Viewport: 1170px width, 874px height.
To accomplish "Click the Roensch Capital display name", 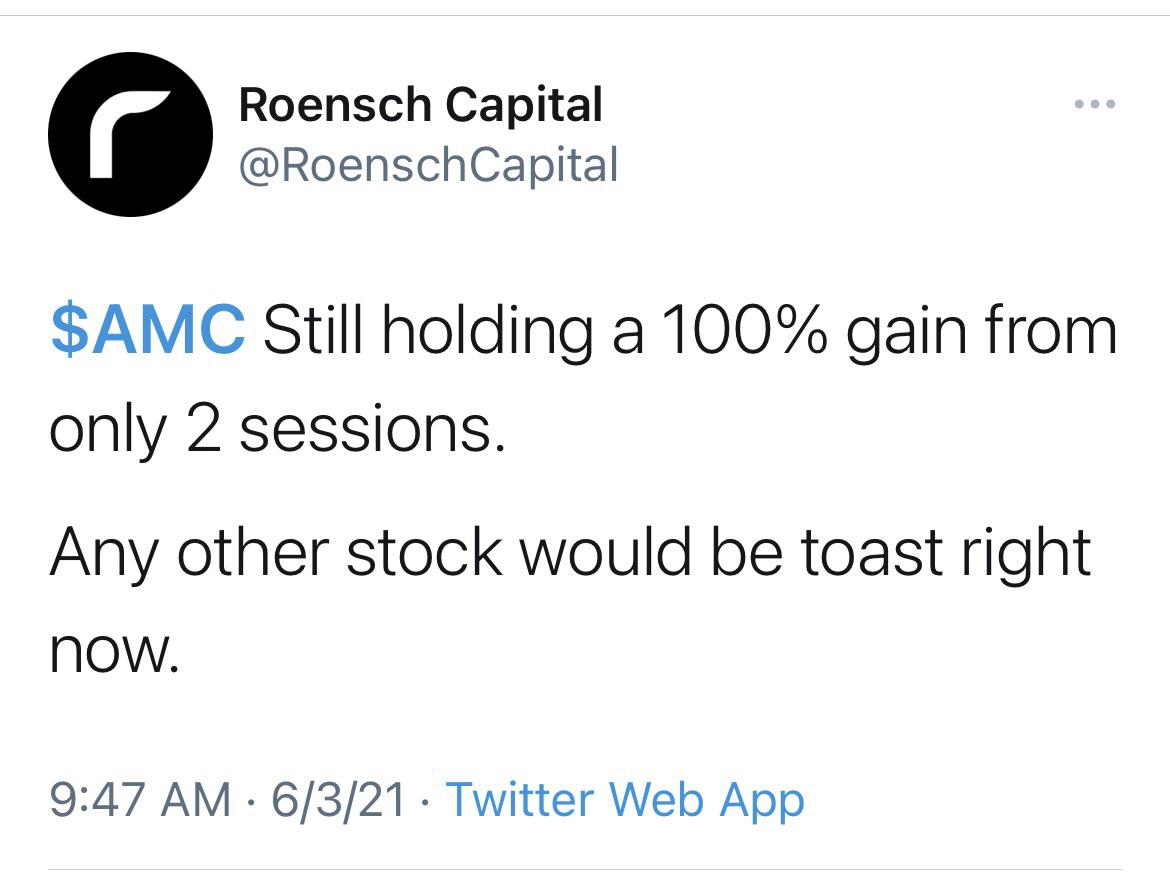I will pos(420,103).
